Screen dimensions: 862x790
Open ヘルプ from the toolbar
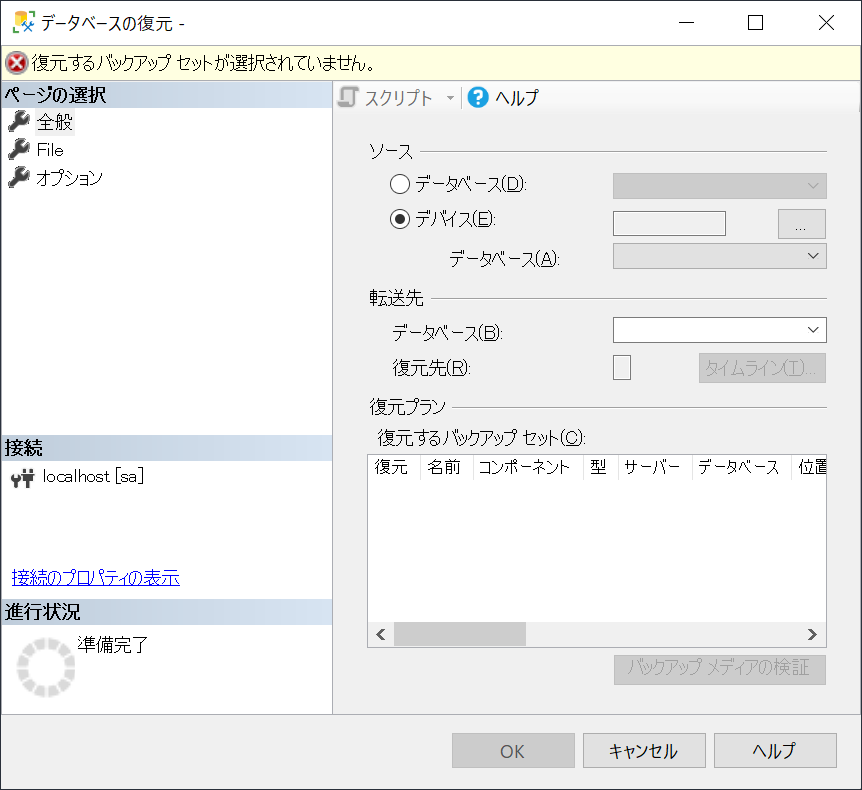pyautogui.click(x=503, y=97)
